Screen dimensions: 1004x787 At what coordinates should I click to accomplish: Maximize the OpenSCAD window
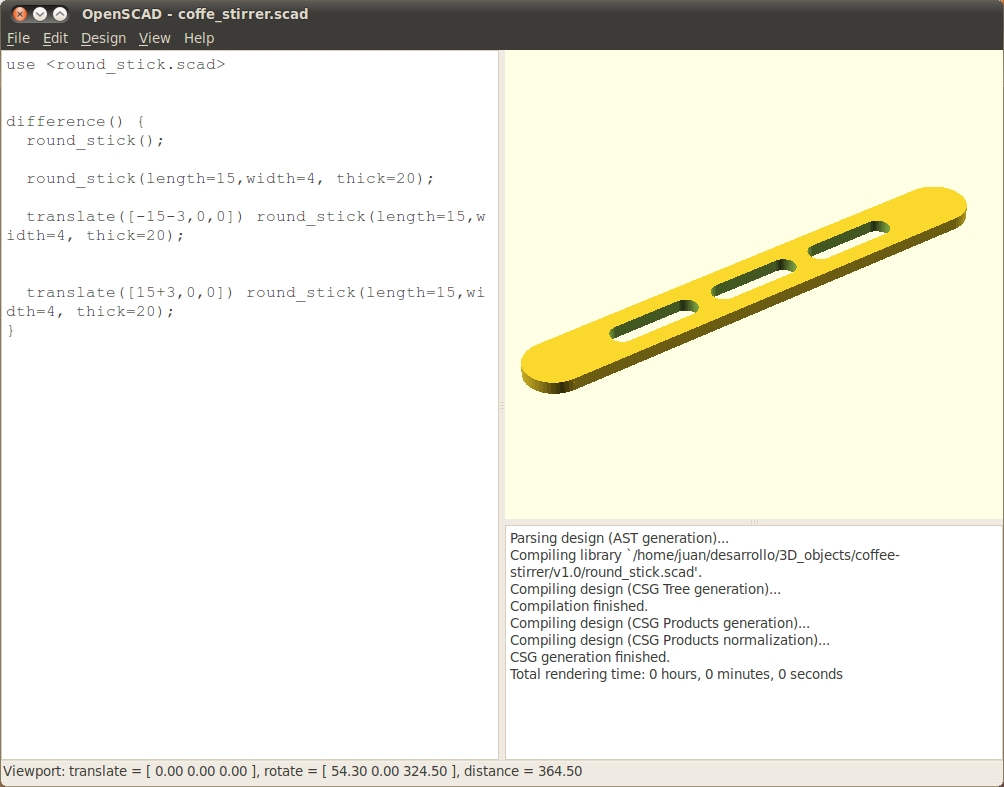coord(60,14)
